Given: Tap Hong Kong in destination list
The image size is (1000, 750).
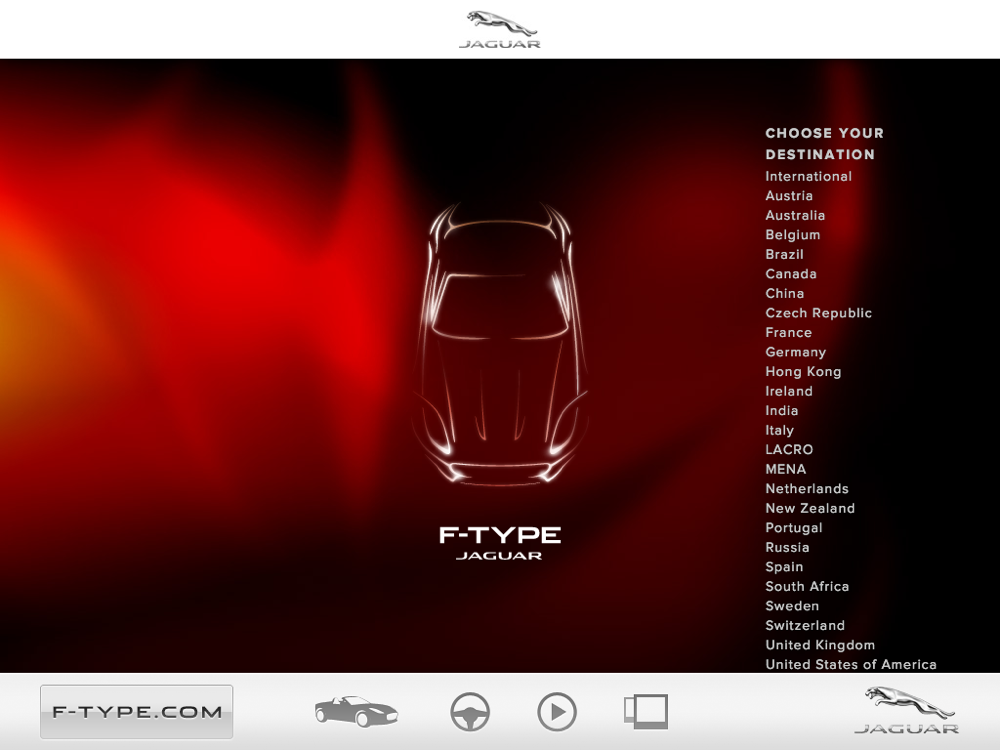Looking at the screenshot, I should (803, 372).
